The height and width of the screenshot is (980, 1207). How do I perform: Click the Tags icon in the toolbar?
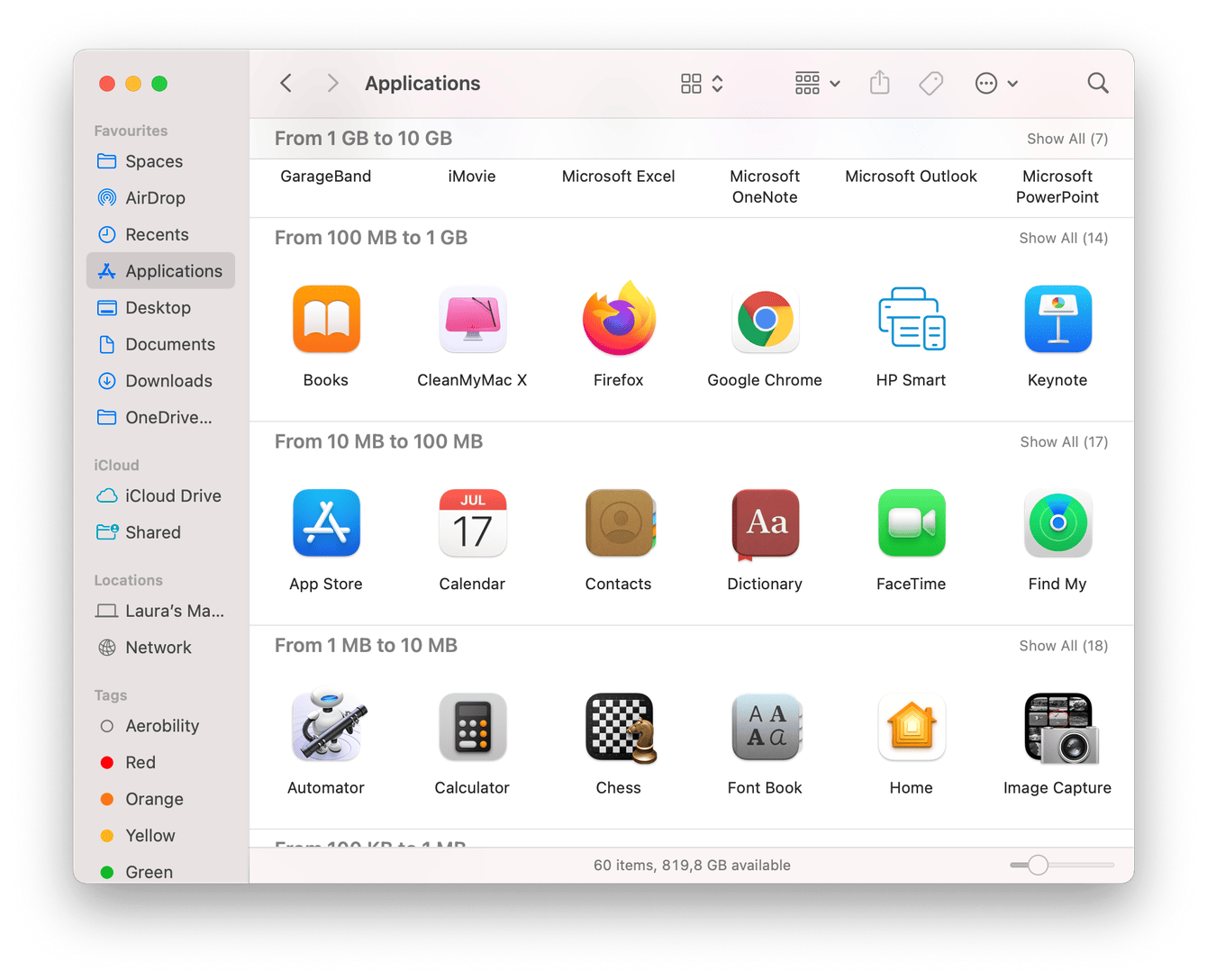click(x=930, y=83)
